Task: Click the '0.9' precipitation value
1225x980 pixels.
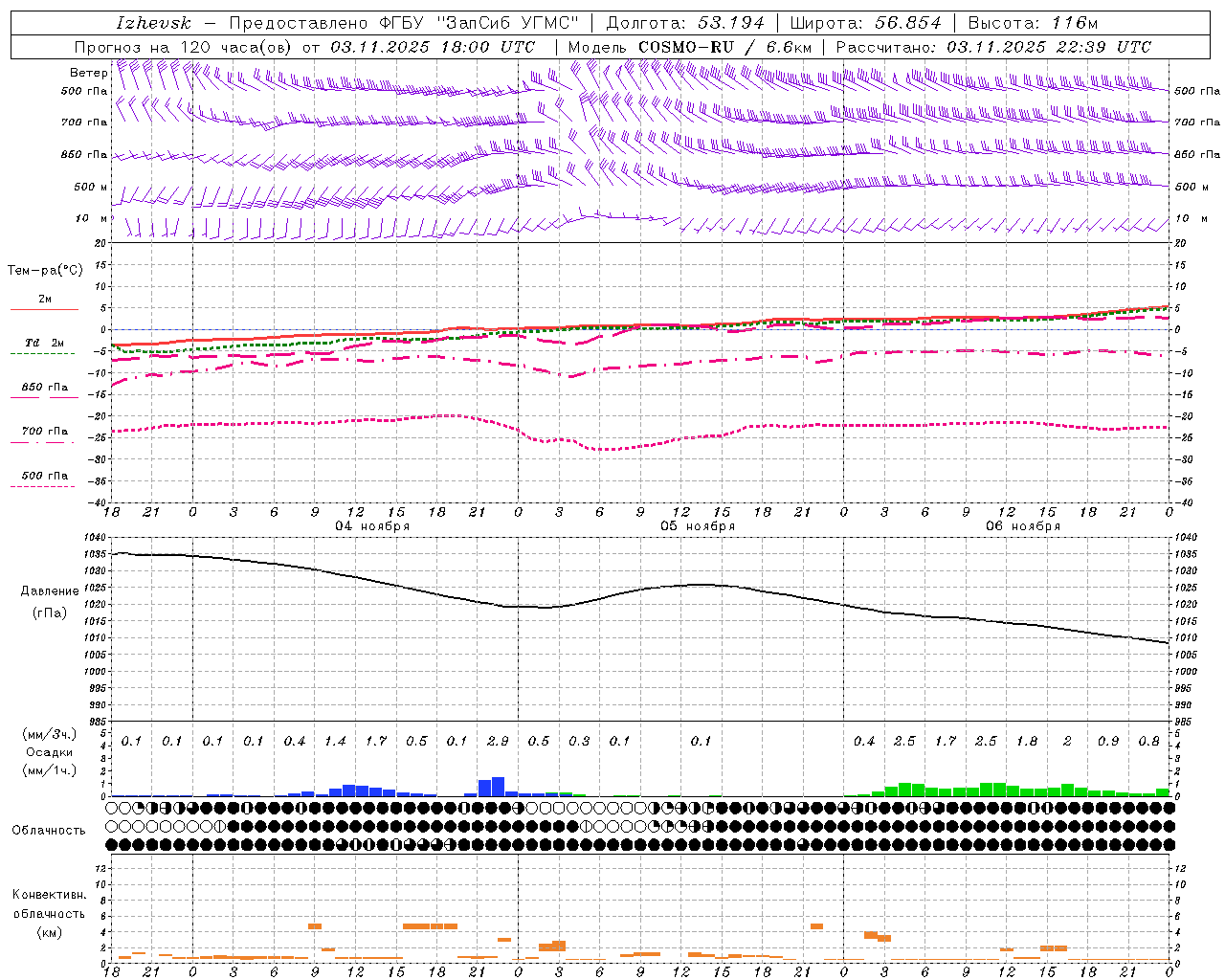Action: 1108,742
